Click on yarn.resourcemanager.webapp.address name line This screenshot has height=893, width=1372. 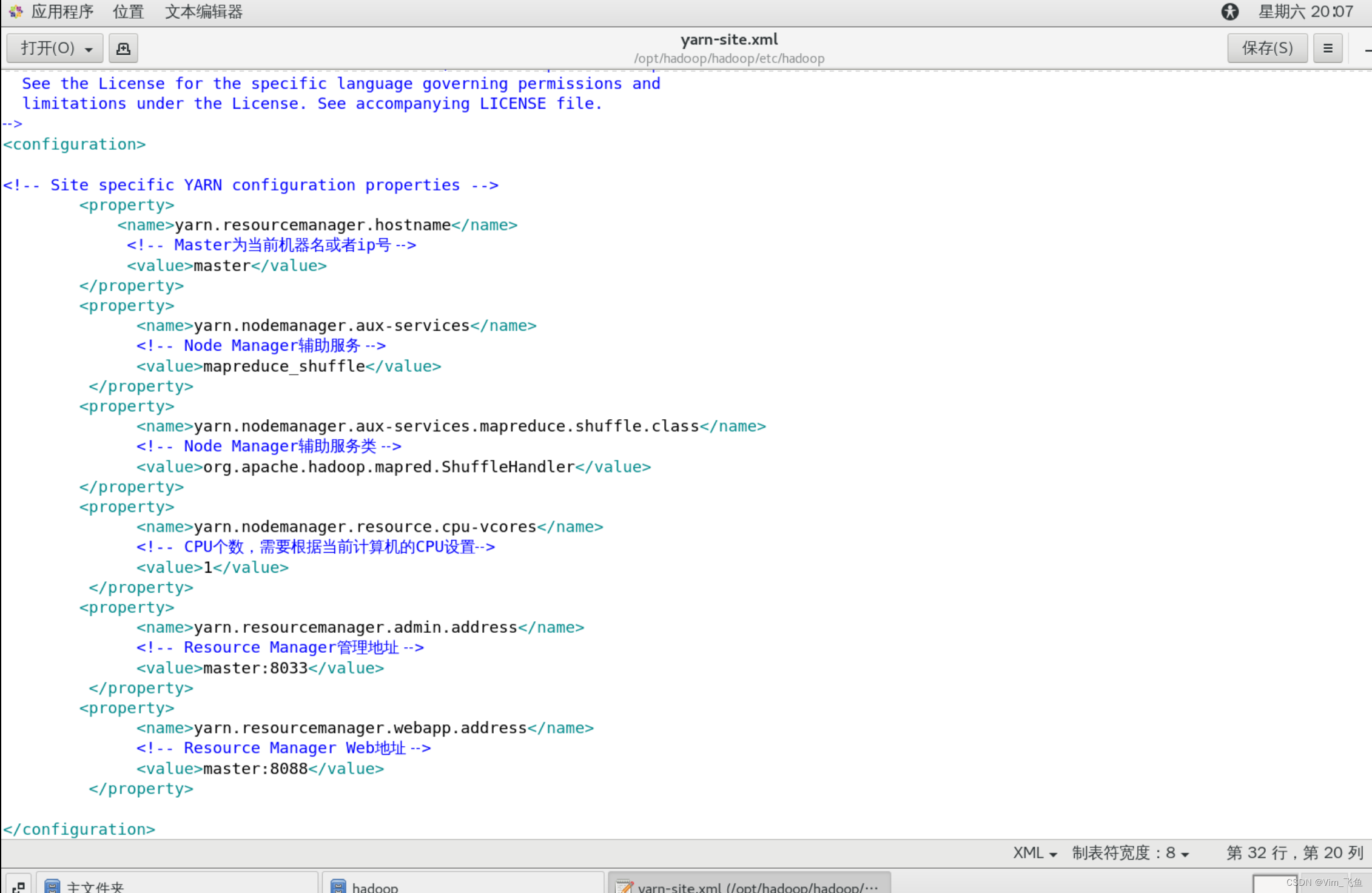click(365, 729)
